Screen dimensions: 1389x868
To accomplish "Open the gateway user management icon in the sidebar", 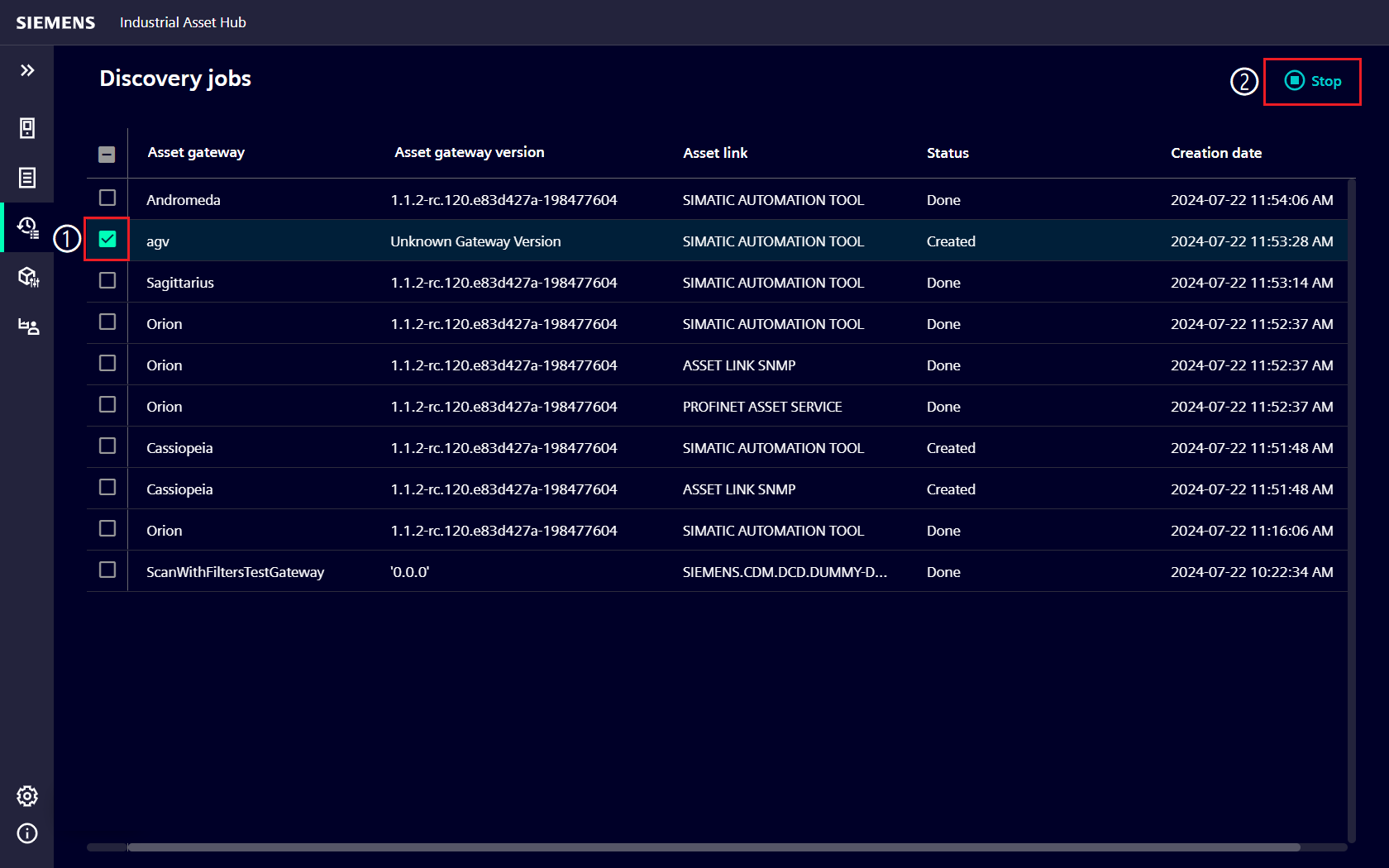I will pyautogui.click(x=28, y=327).
